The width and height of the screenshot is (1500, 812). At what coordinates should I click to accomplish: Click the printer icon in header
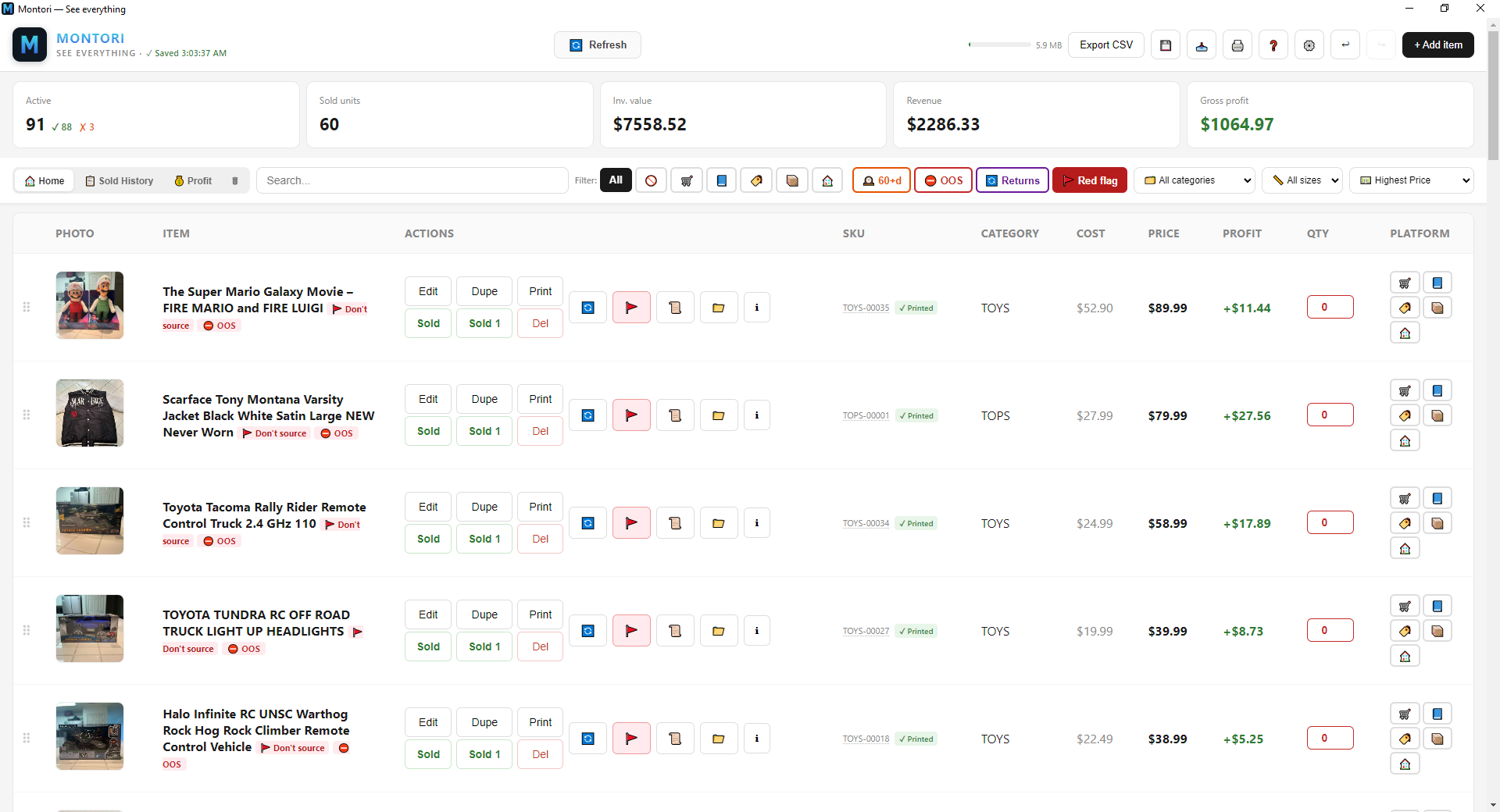pos(1237,45)
